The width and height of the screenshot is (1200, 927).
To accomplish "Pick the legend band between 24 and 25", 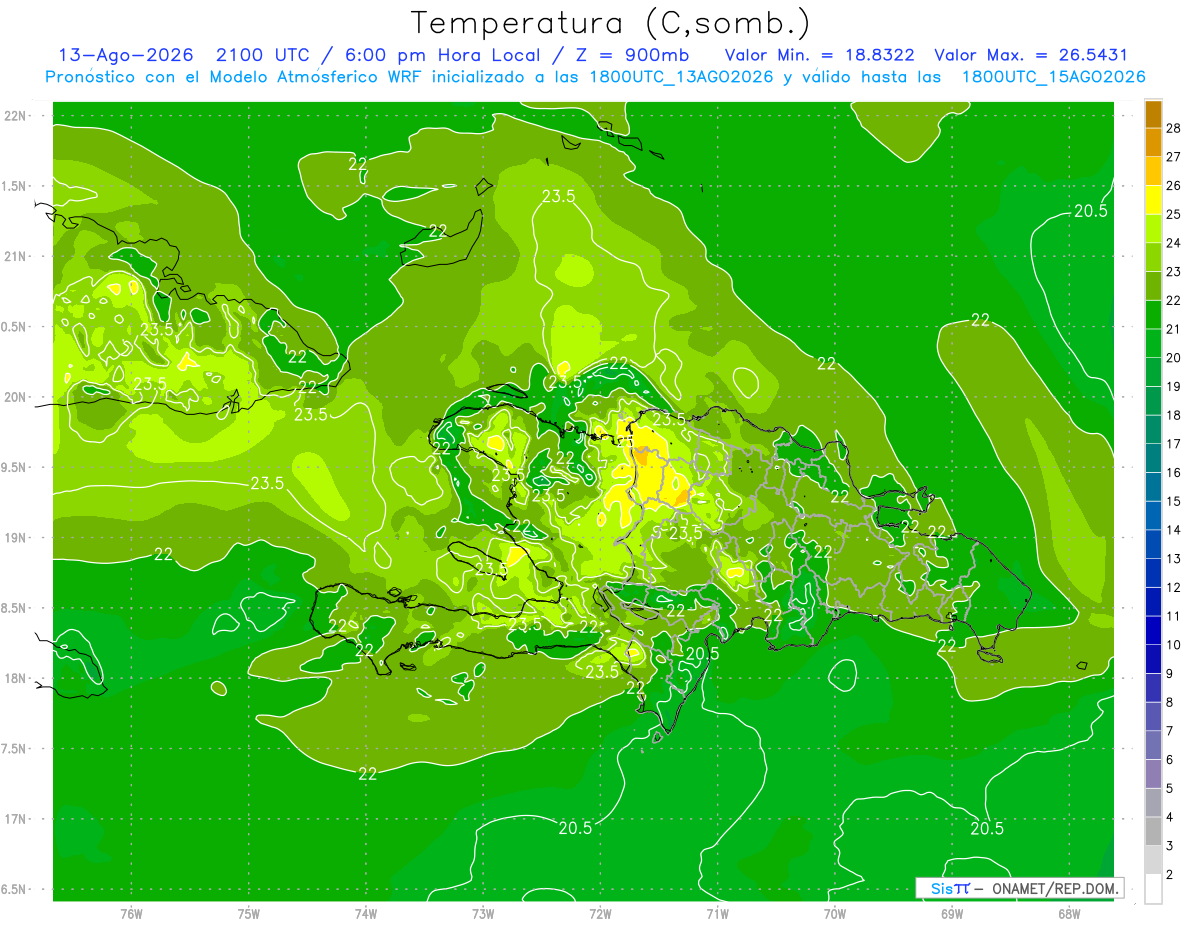I will (1153, 229).
